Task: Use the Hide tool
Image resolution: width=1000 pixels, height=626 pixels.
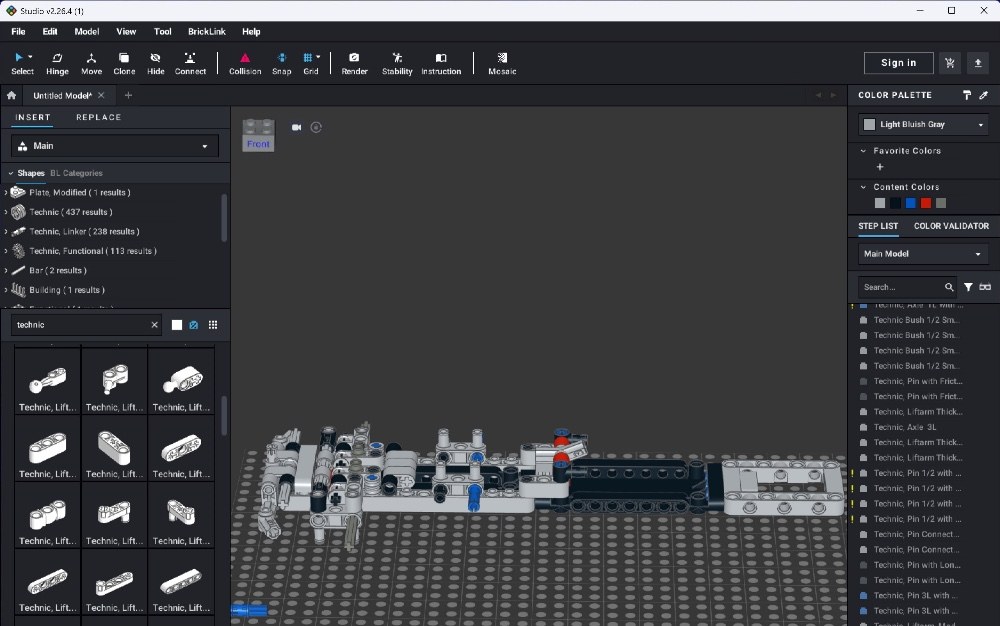Action: [x=156, y=64]
